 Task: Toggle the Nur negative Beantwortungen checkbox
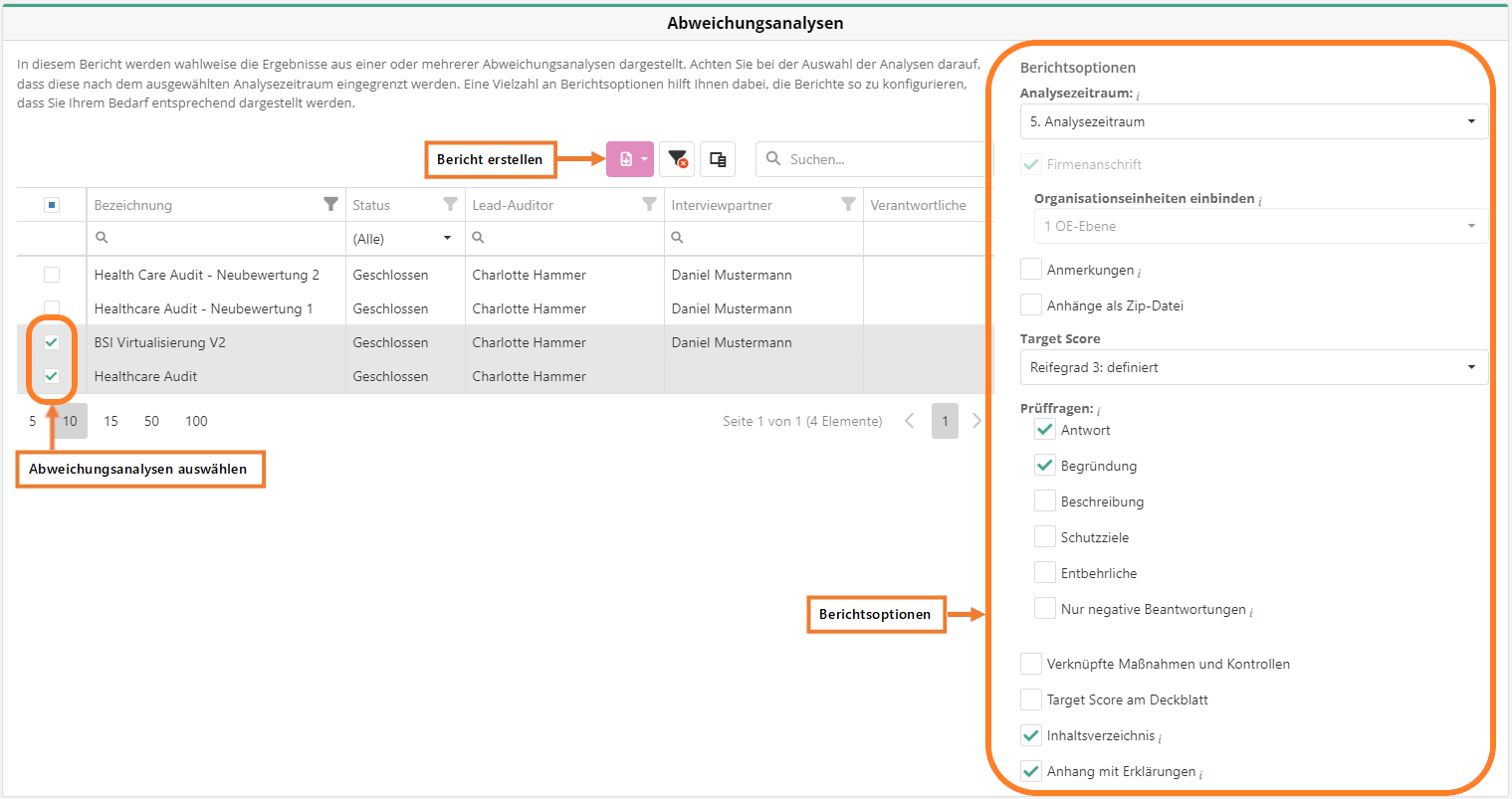1044,609
